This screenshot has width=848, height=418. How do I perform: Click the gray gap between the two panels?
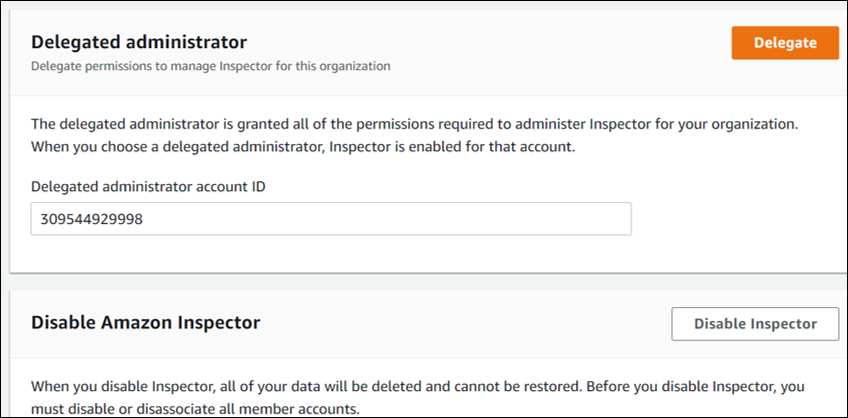424,281
